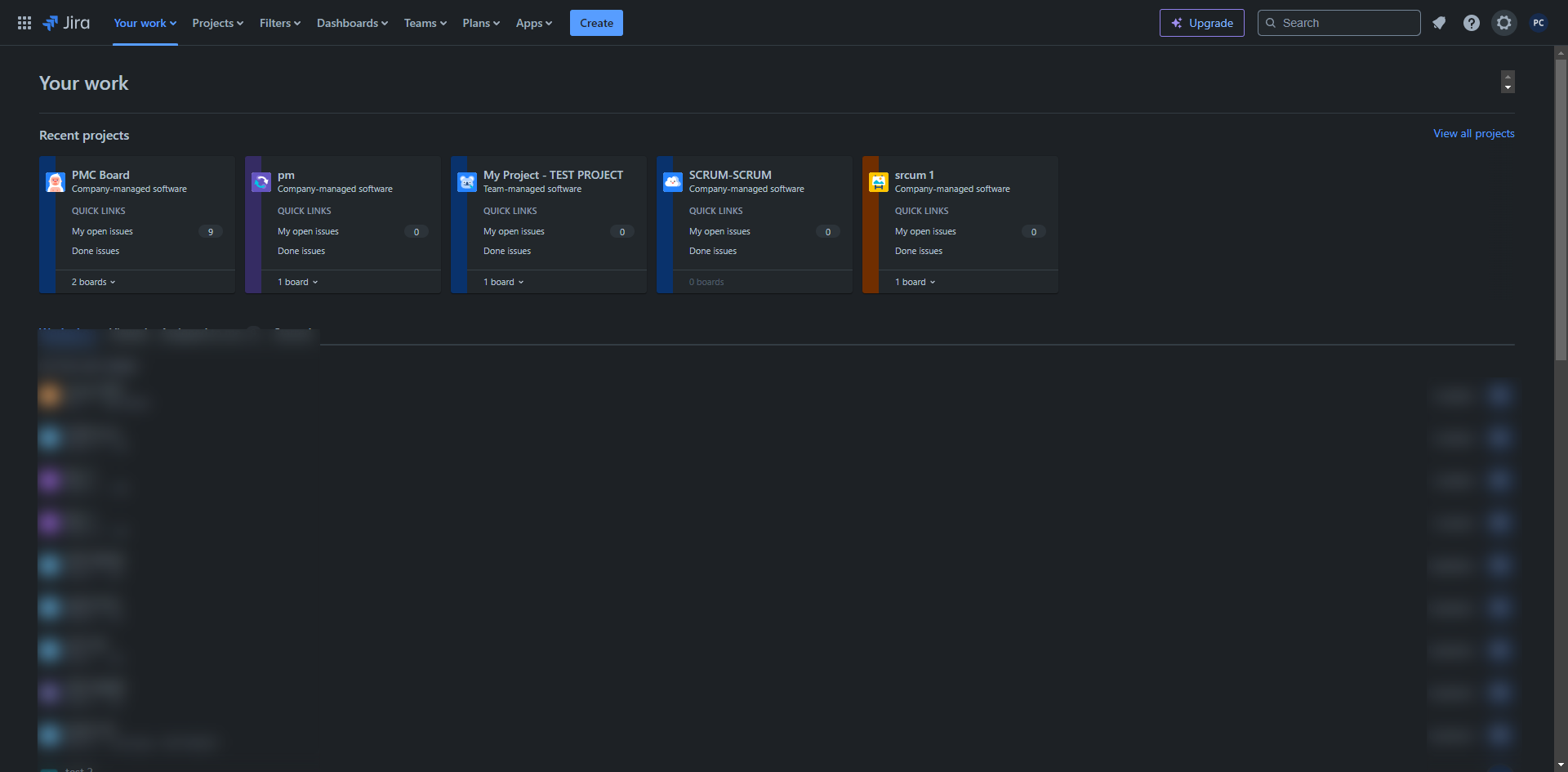Click the 0 boards label on SCRUM-SCRUM
This screenshot has height=772, width=1568.
tap(706, 283)
